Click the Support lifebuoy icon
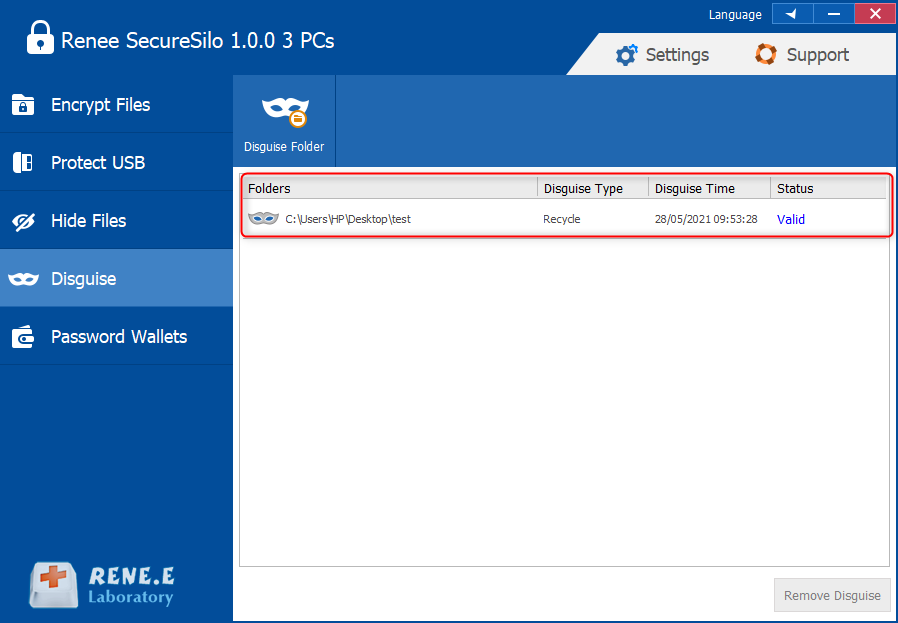Screen dimensions: 898x623 (766, 55)
